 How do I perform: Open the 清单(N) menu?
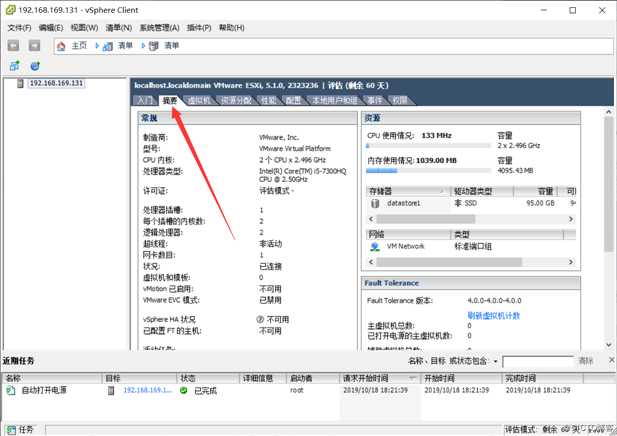pos(119,28)
